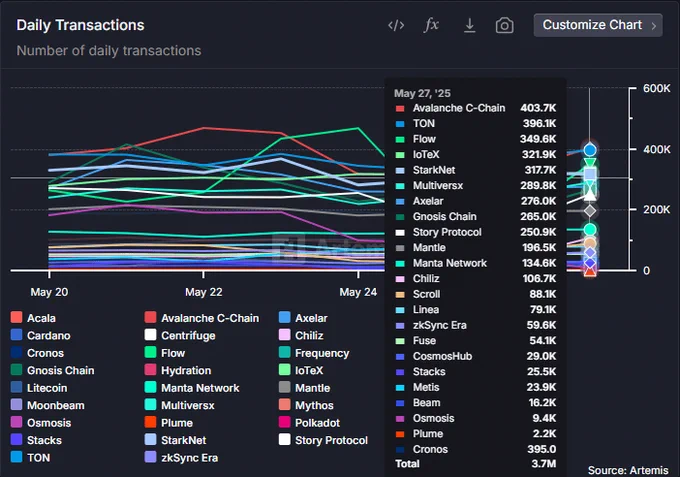Image resolution: width=680 pixels, height=477 pixels.
Task: Click the teal Manta Network circle marker
Action: pos(590,229)
